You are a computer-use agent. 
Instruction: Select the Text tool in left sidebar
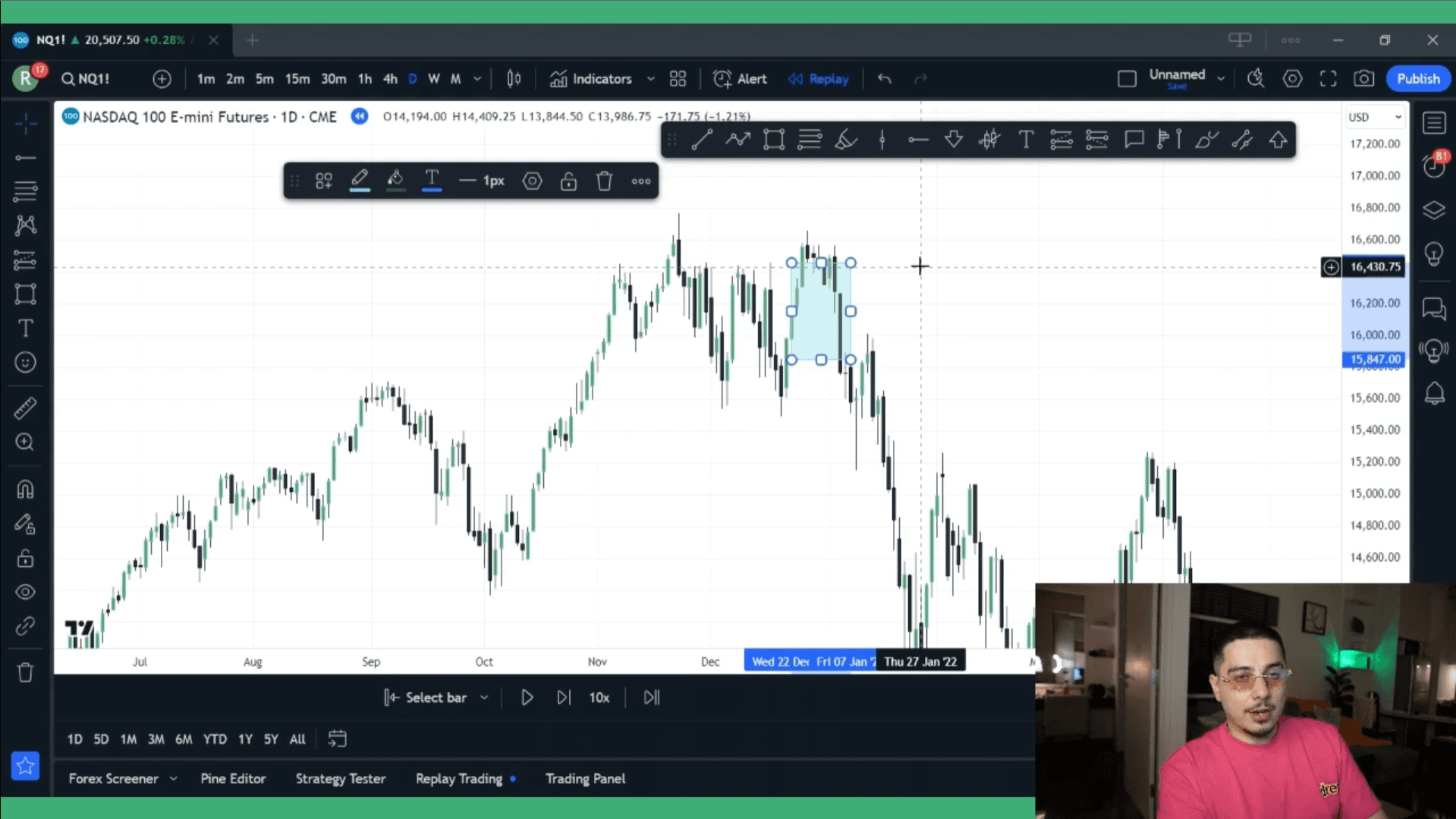[x=25, y=328]
